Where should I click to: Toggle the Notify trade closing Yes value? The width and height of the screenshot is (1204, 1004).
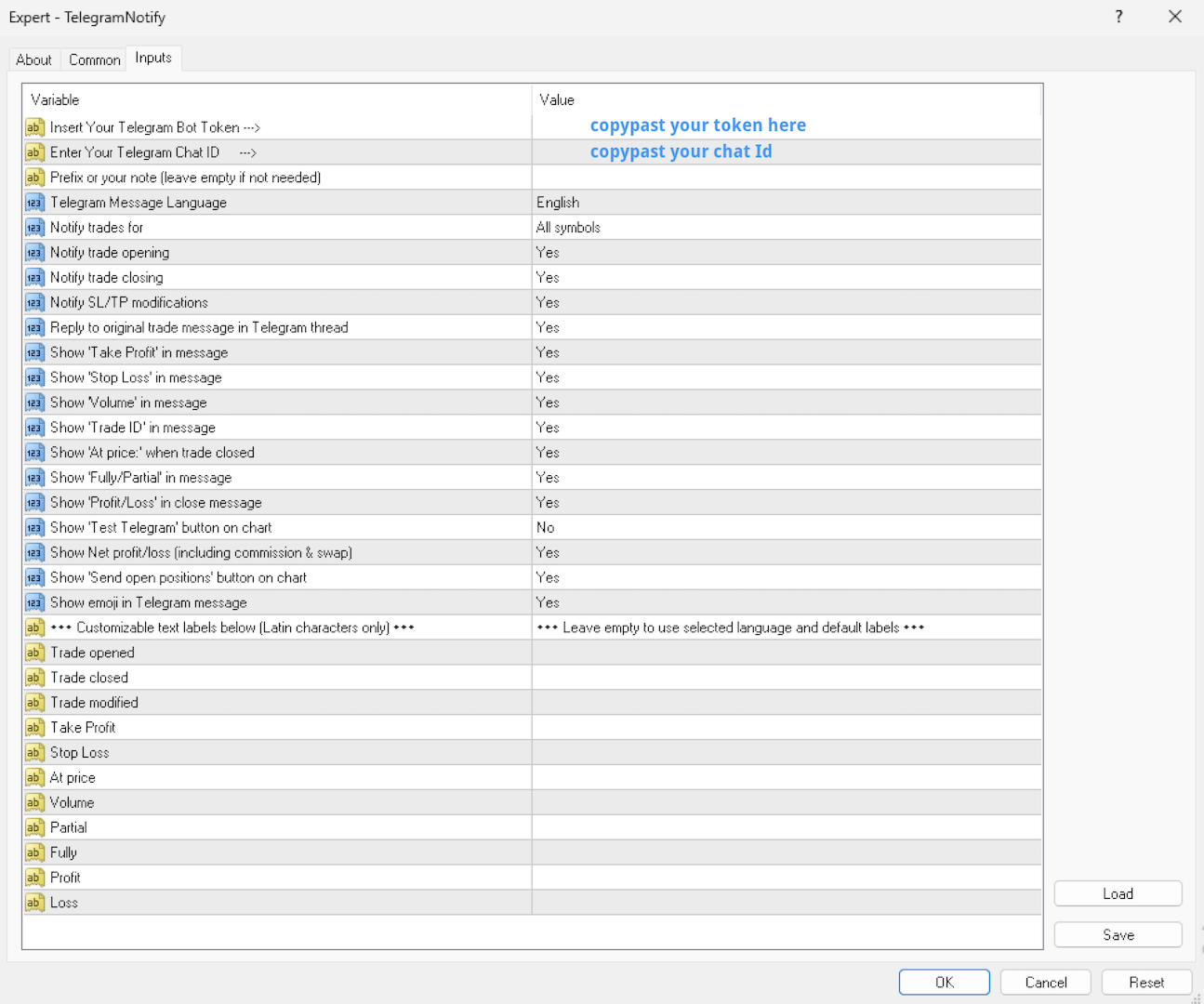click(x=548, y=277)
